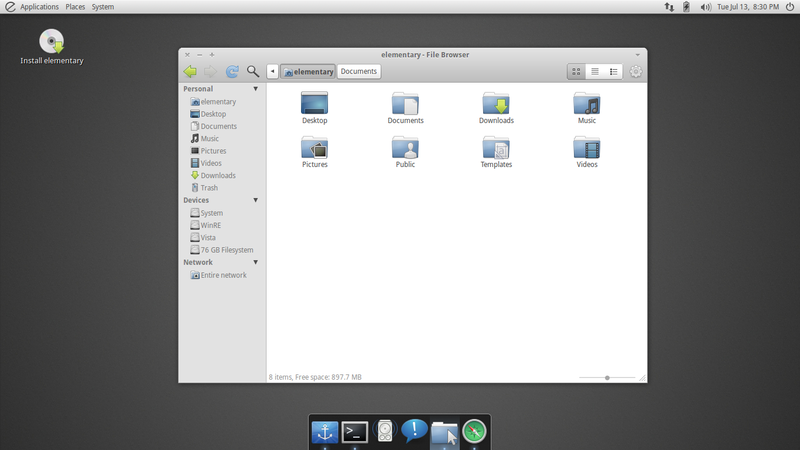This screenshot has height=450, width=800.
Task: Select the Templates folder icon
Action: coord(496,152)
